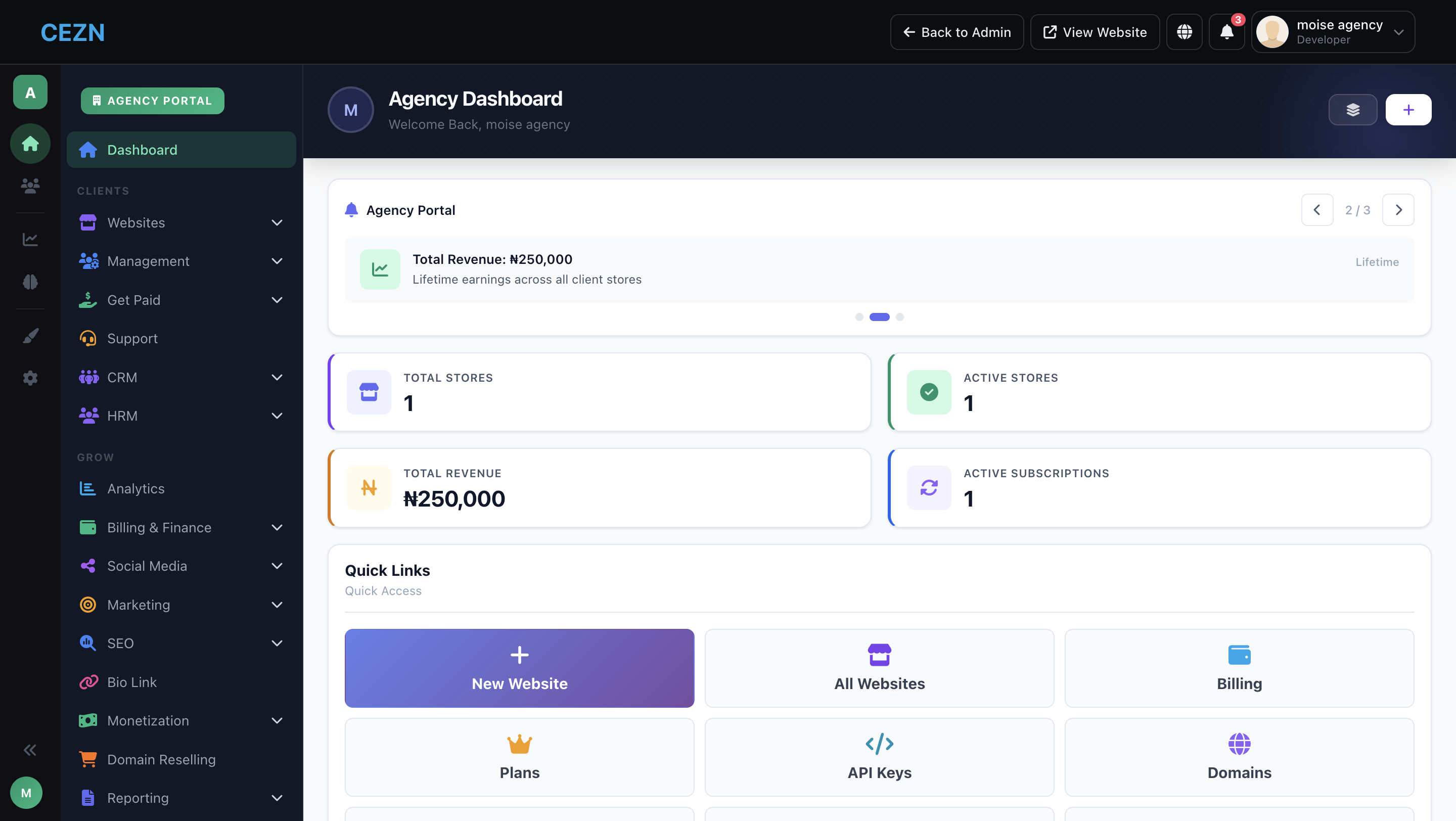Viewport: 1456px width, 821px height.
Task: Open the moise agency account dropdown
Action: pyautogui.click(x=1333, y=32)
